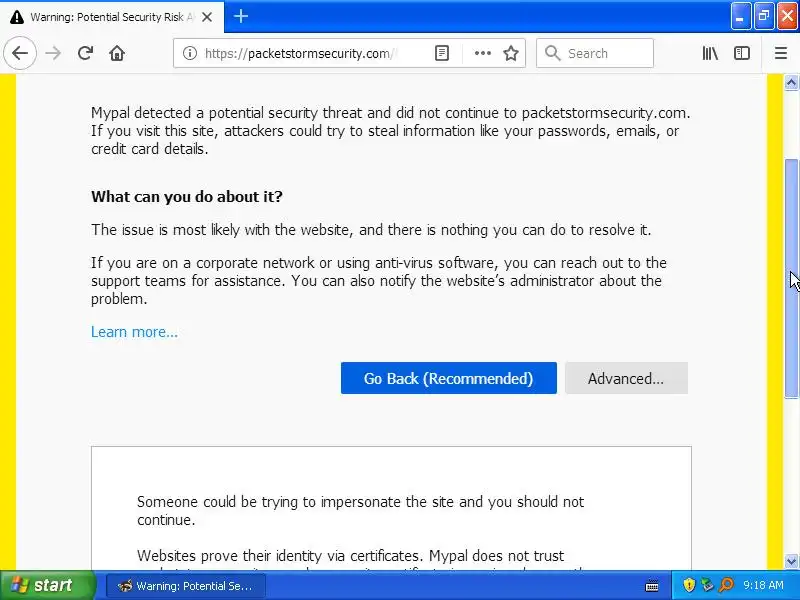Click the magnifier tray icon

pyautogui.click(x=727, y=585)
